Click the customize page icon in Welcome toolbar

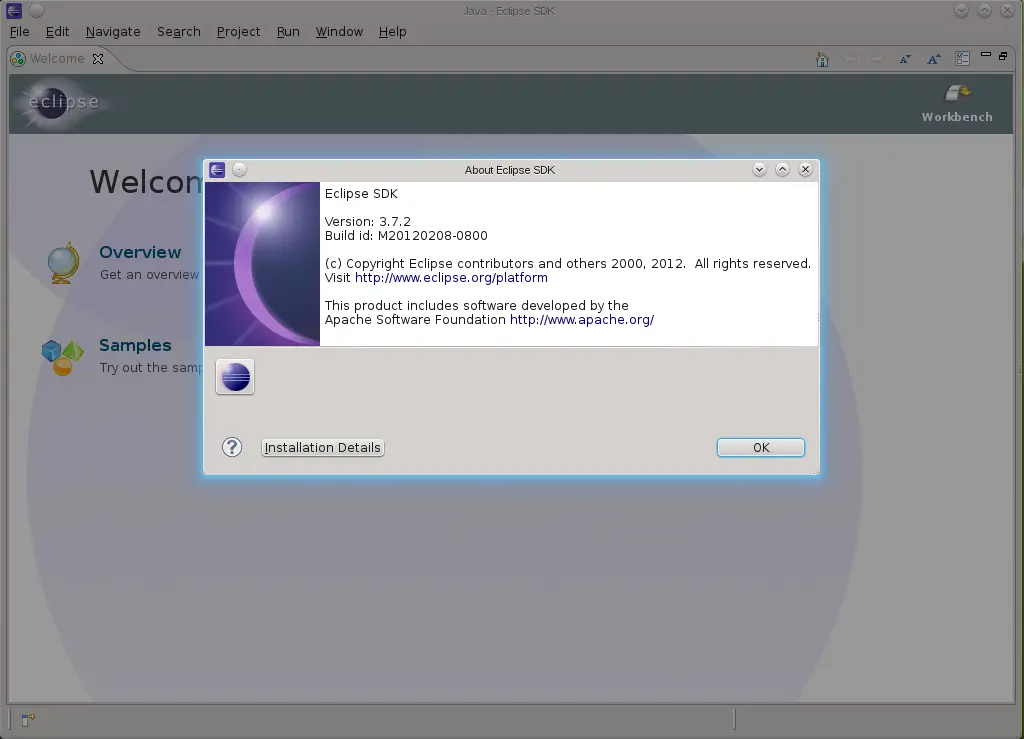pos(963,59)
